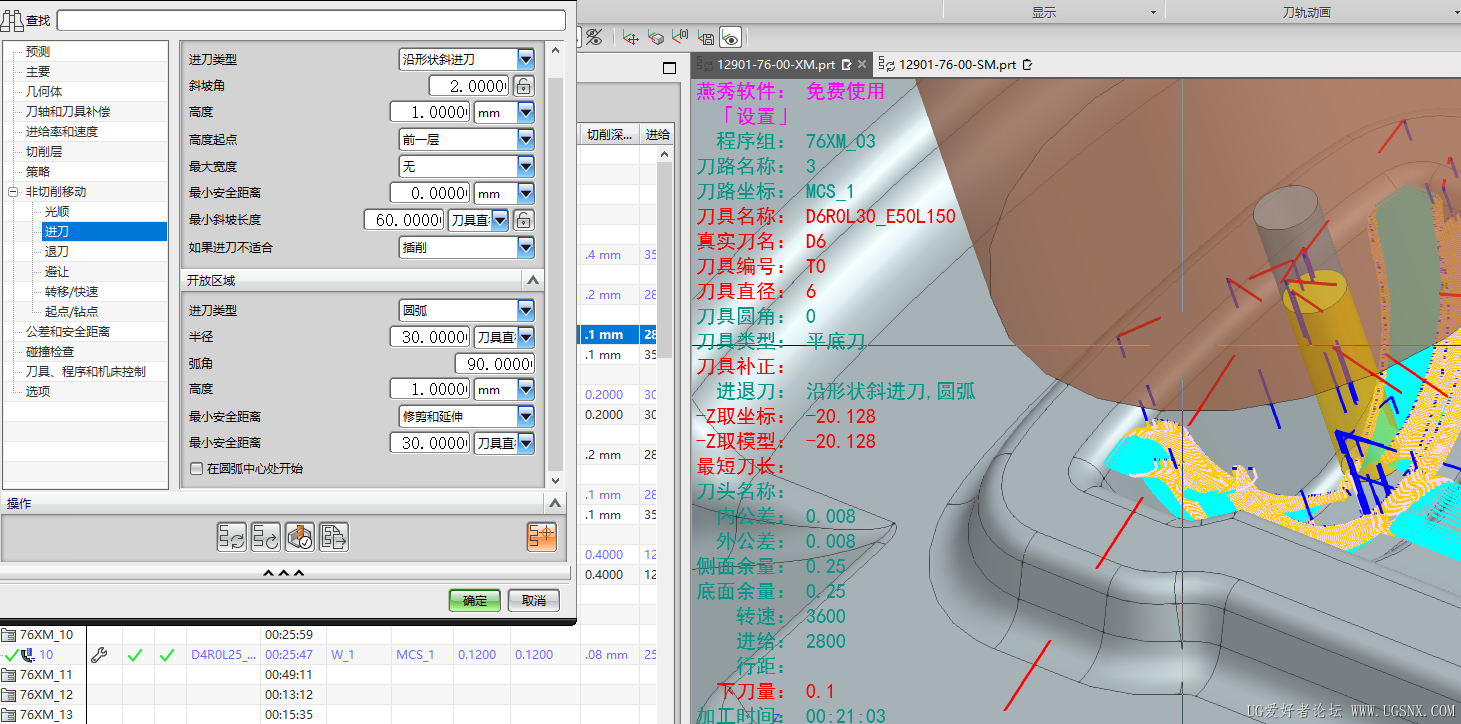
Task: Click the open area radius 30.0000 field
Action: [x=429, y=337]
